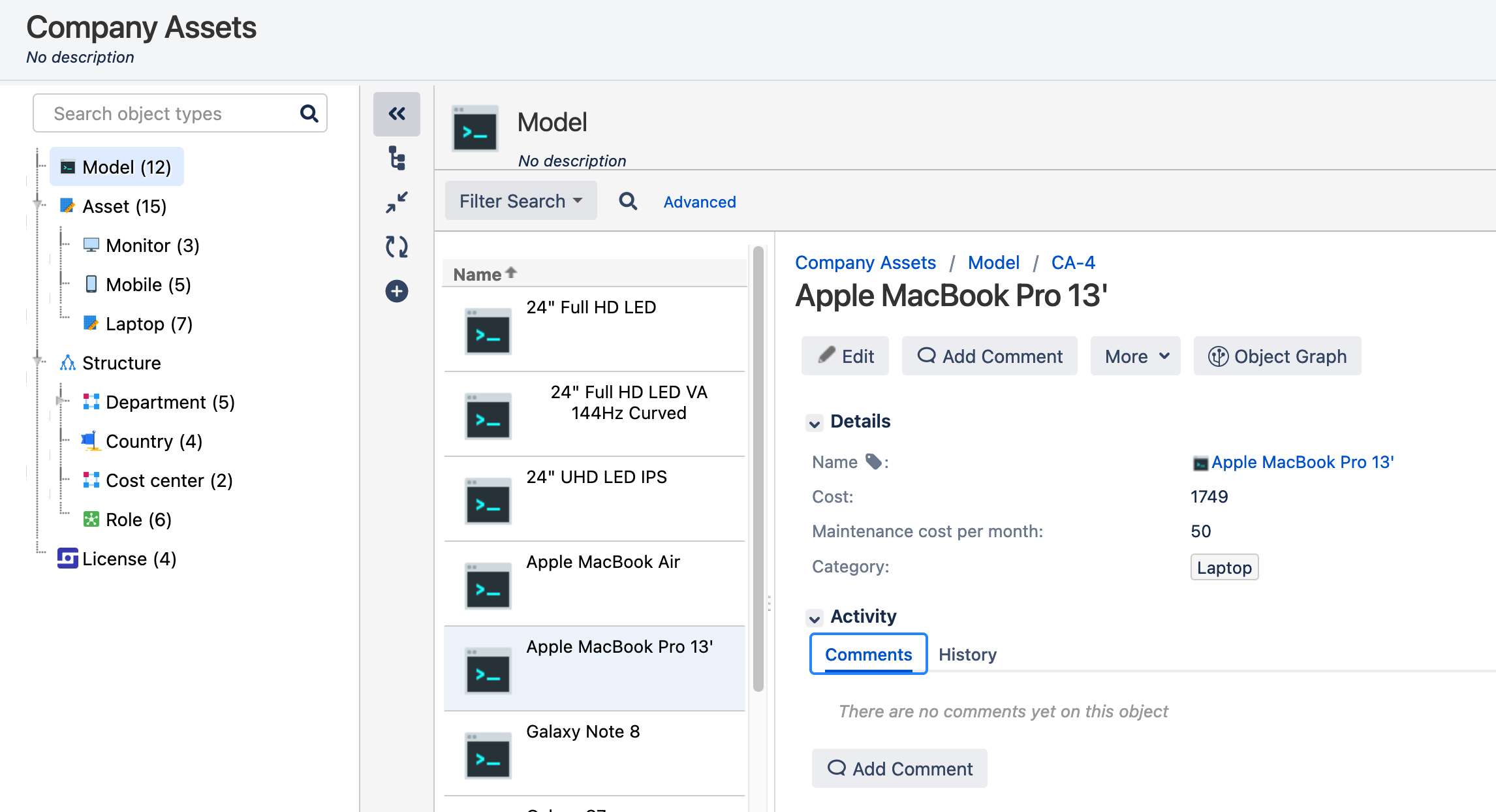
Task: Collapse the object type sidebar with the double chevron
Action: [x=397, y=114]
